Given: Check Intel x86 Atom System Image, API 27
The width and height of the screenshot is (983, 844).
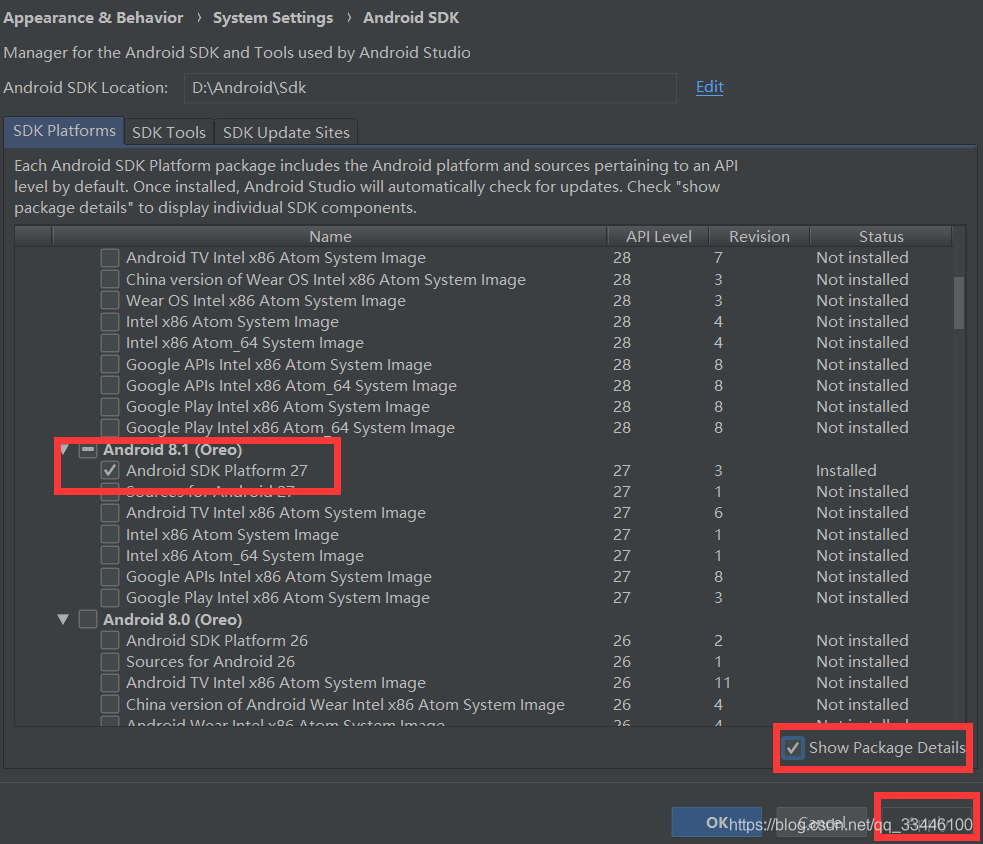Looking at the screenshot, I should tap(110, 534).
